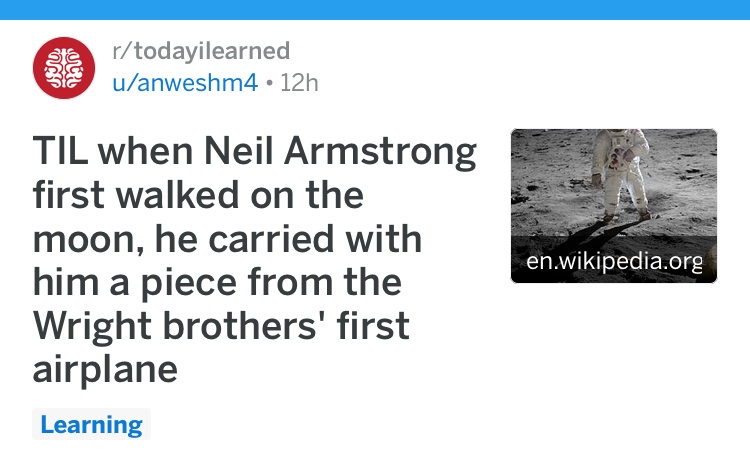The image size is (750, 458).
Task: Click the 12h post timestamp
Action: click(299, 83)
